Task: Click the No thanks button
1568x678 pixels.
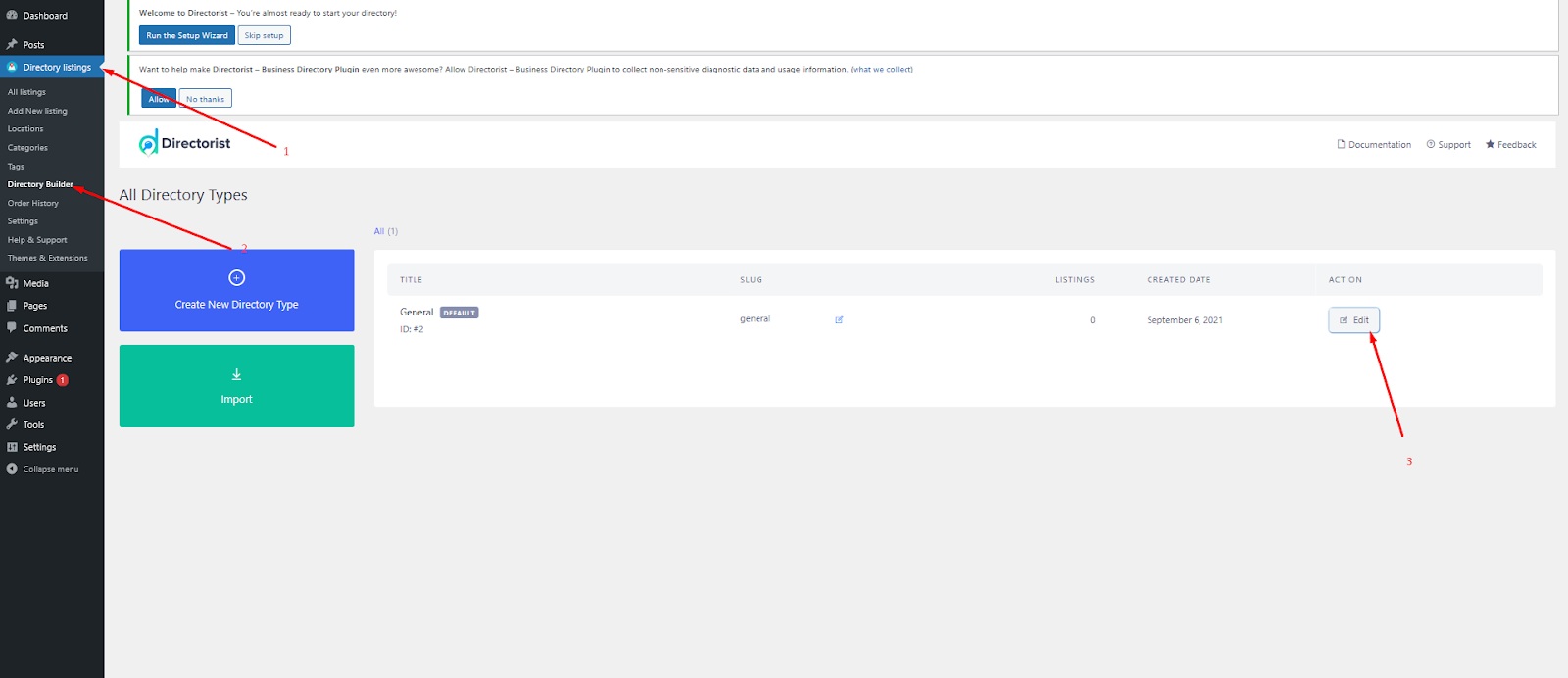Action: point(205,99)
